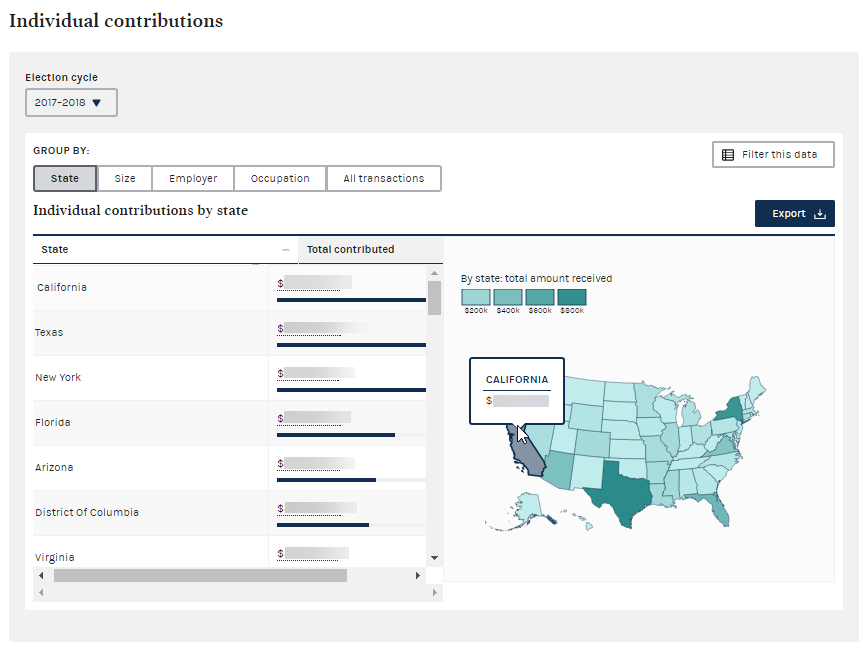
Task: Sort by the Total contributed column header
Action: pos(350,250)
